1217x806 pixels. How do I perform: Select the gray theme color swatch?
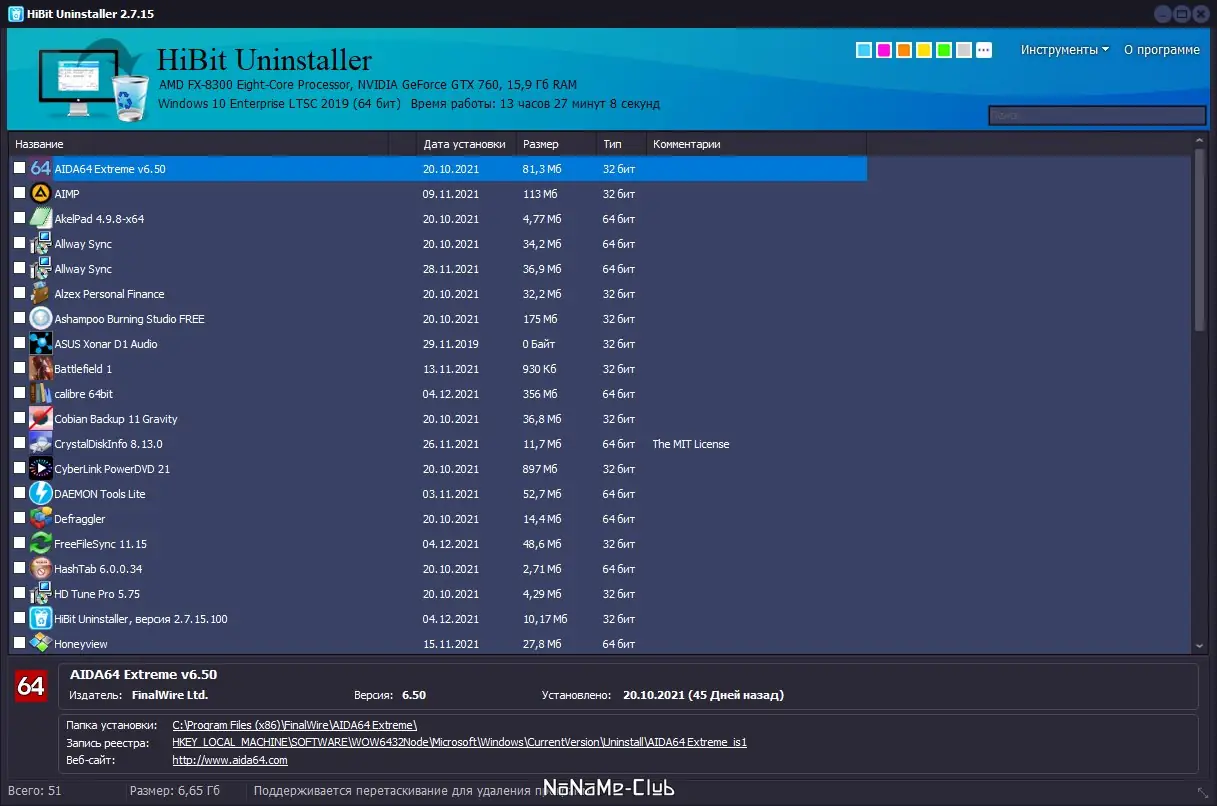964,50
